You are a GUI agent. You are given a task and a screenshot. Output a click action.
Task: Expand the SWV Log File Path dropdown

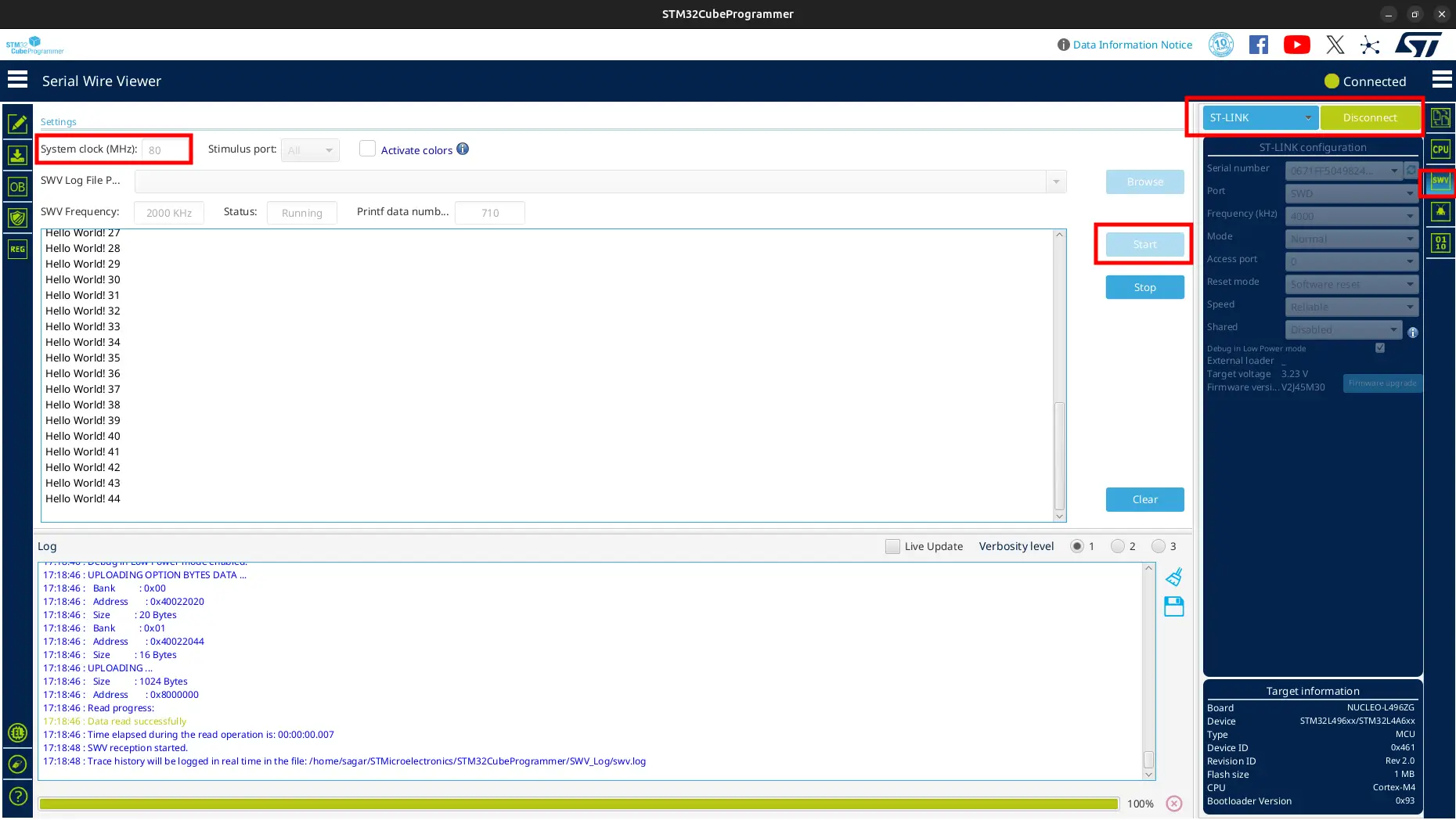pyautogui.click(x=1056, y=182)
